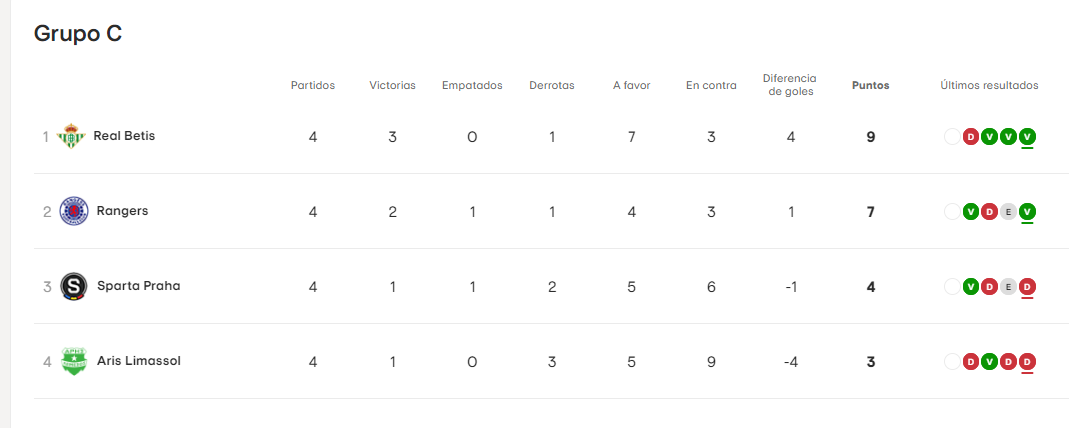Viewport: 1088px width, 428px height.
Task: Click Sparta Praha's underlined latest defeat badge
Action: tap(1028, 286)
